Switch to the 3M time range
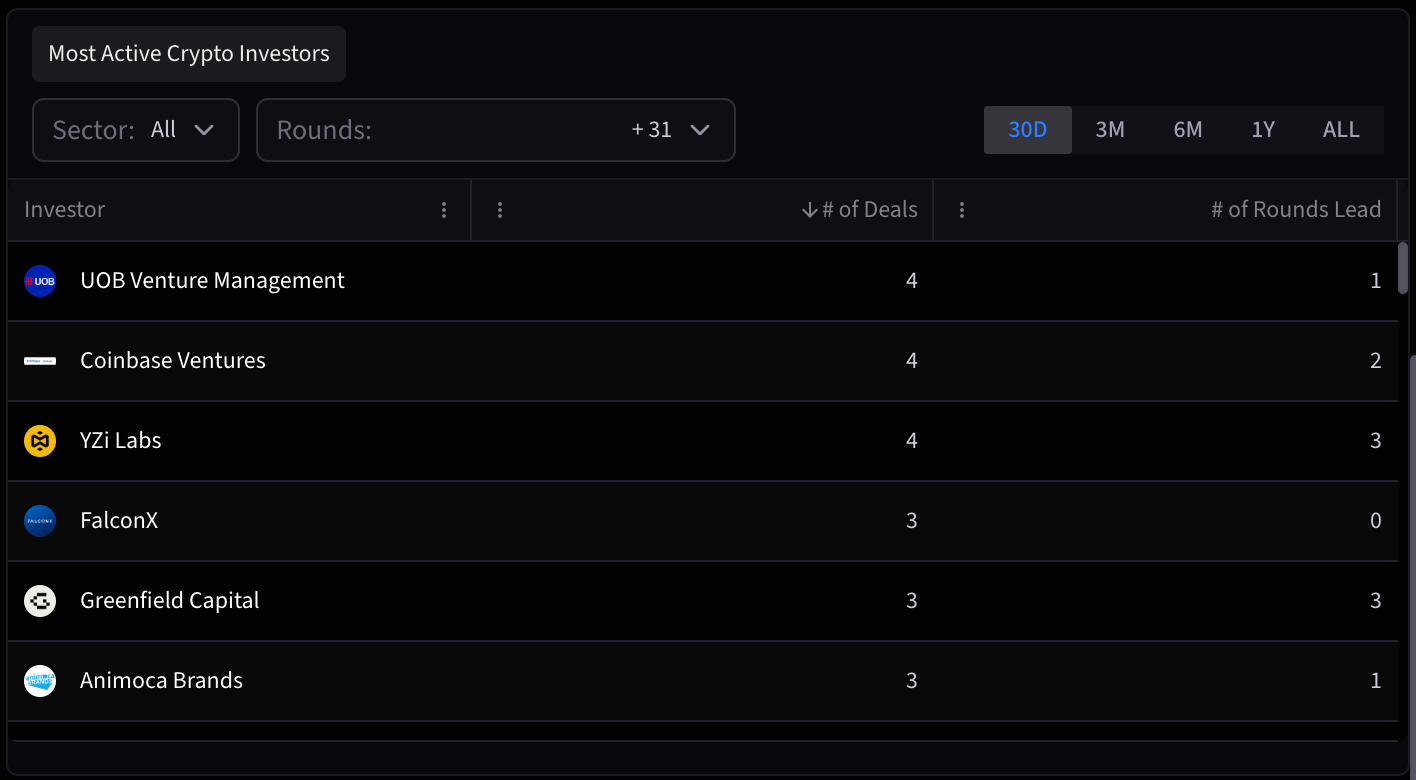The height and width of the screenshot is (780, 1416). pyautogui.click(x=1110, y=130)
